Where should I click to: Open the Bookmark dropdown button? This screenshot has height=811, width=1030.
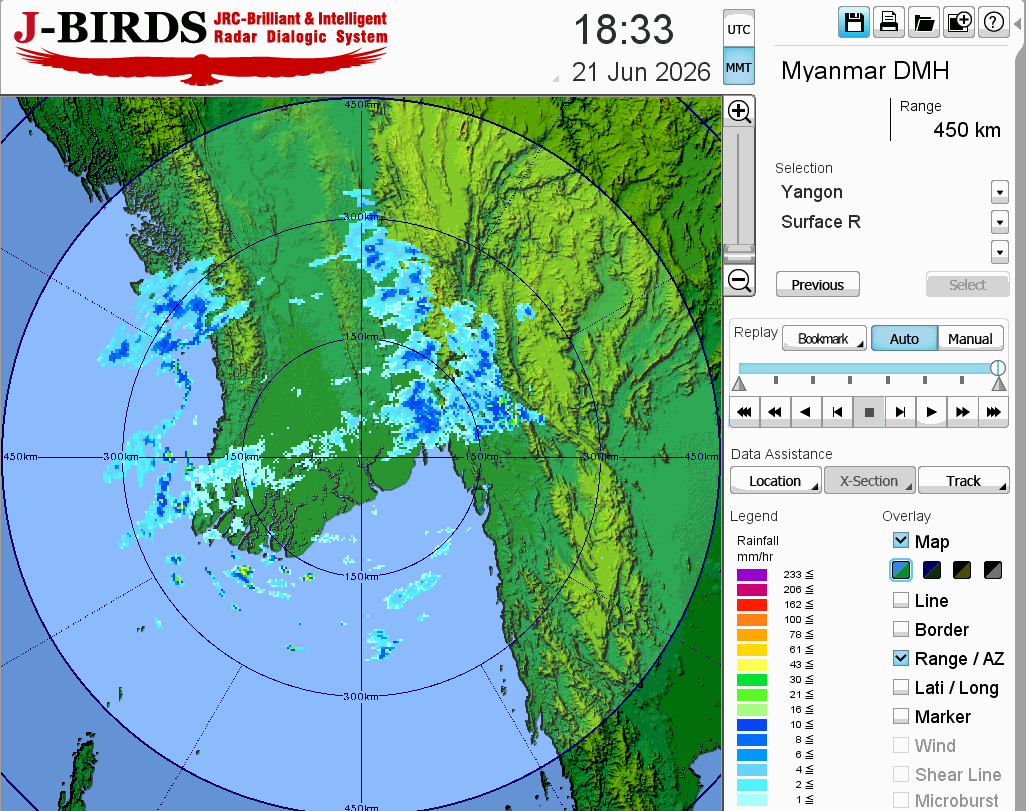824,339
